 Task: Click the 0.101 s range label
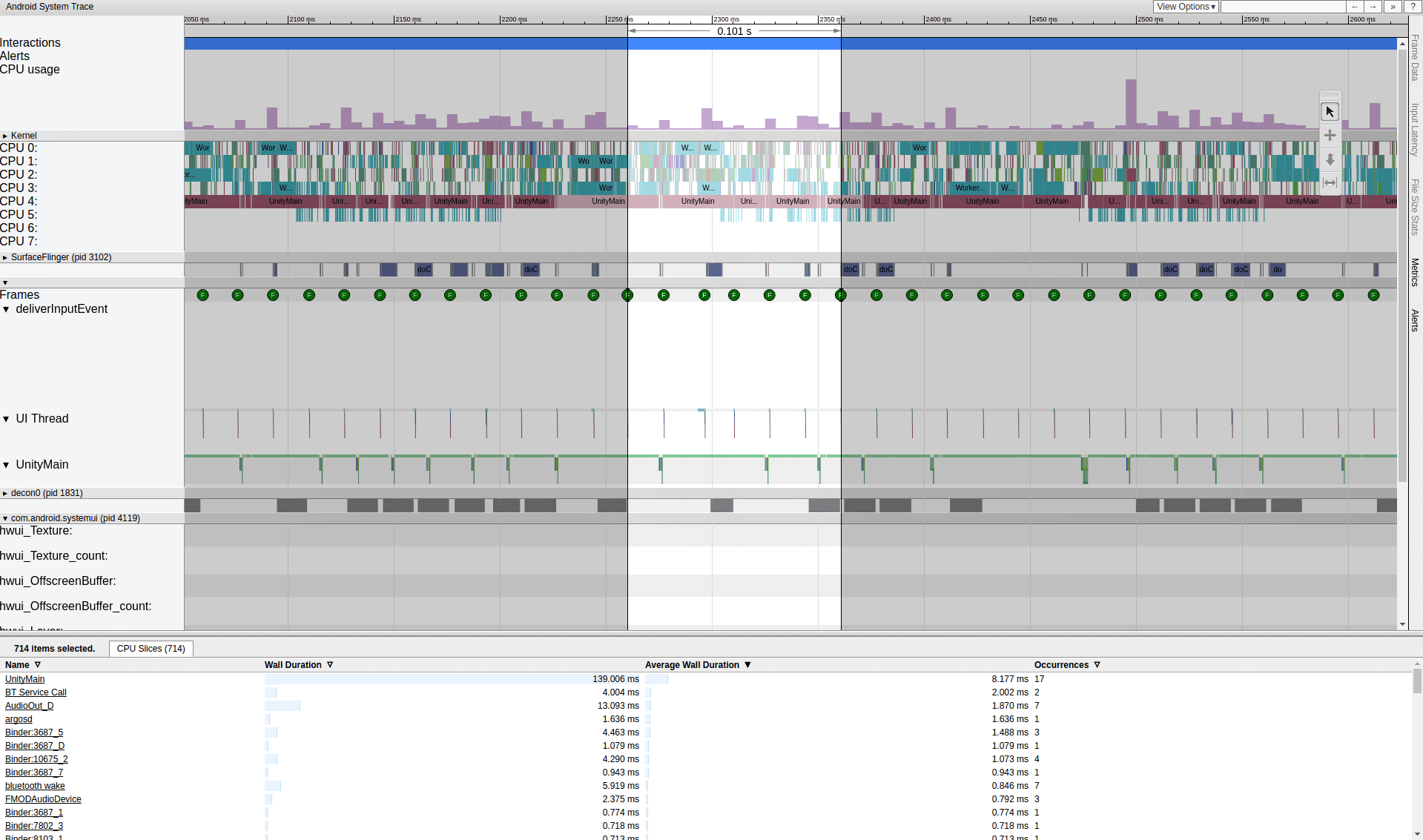734,31
